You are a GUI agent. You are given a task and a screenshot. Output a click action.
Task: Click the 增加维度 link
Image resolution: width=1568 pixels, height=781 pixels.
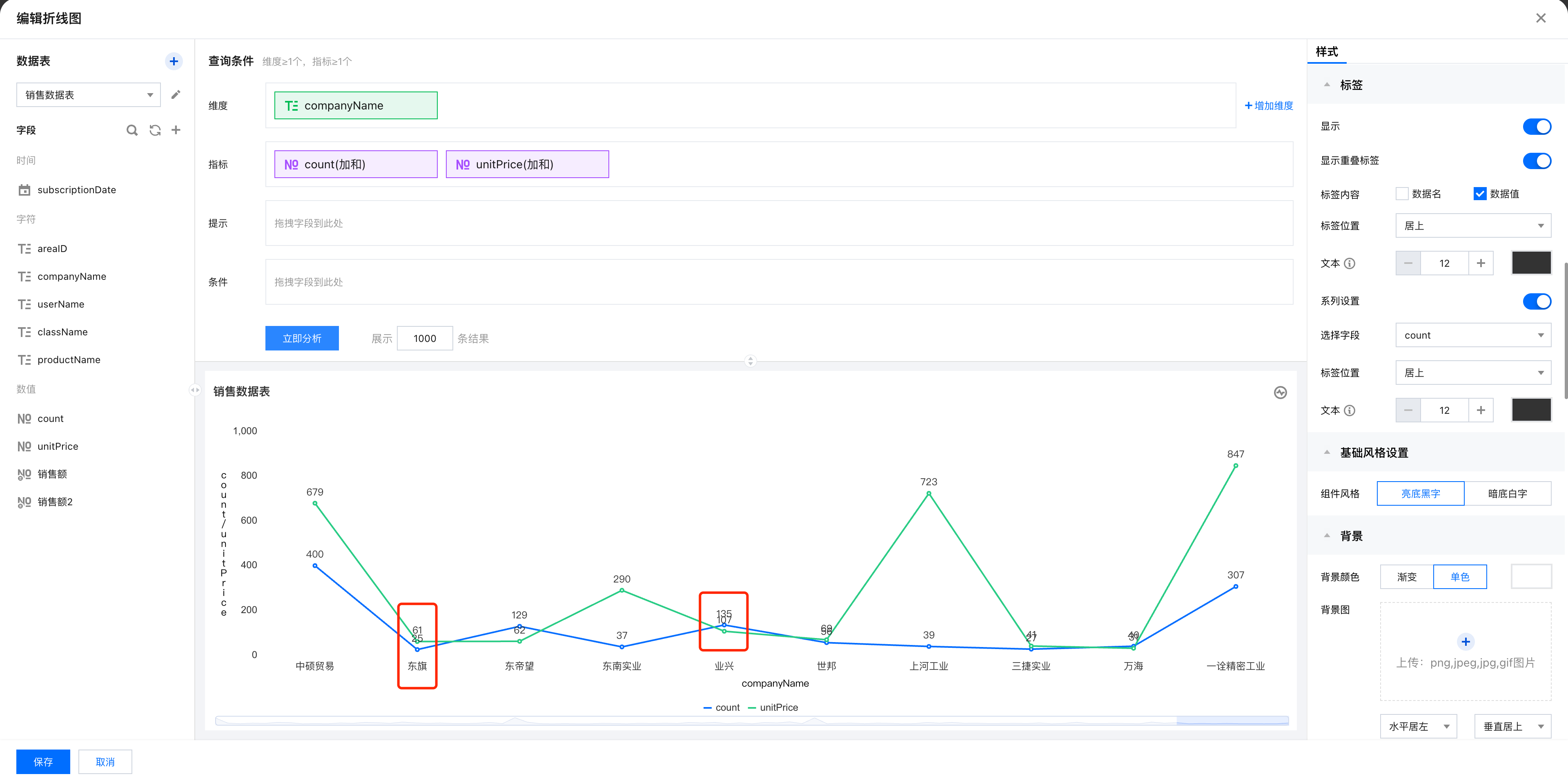point(1269,105)
